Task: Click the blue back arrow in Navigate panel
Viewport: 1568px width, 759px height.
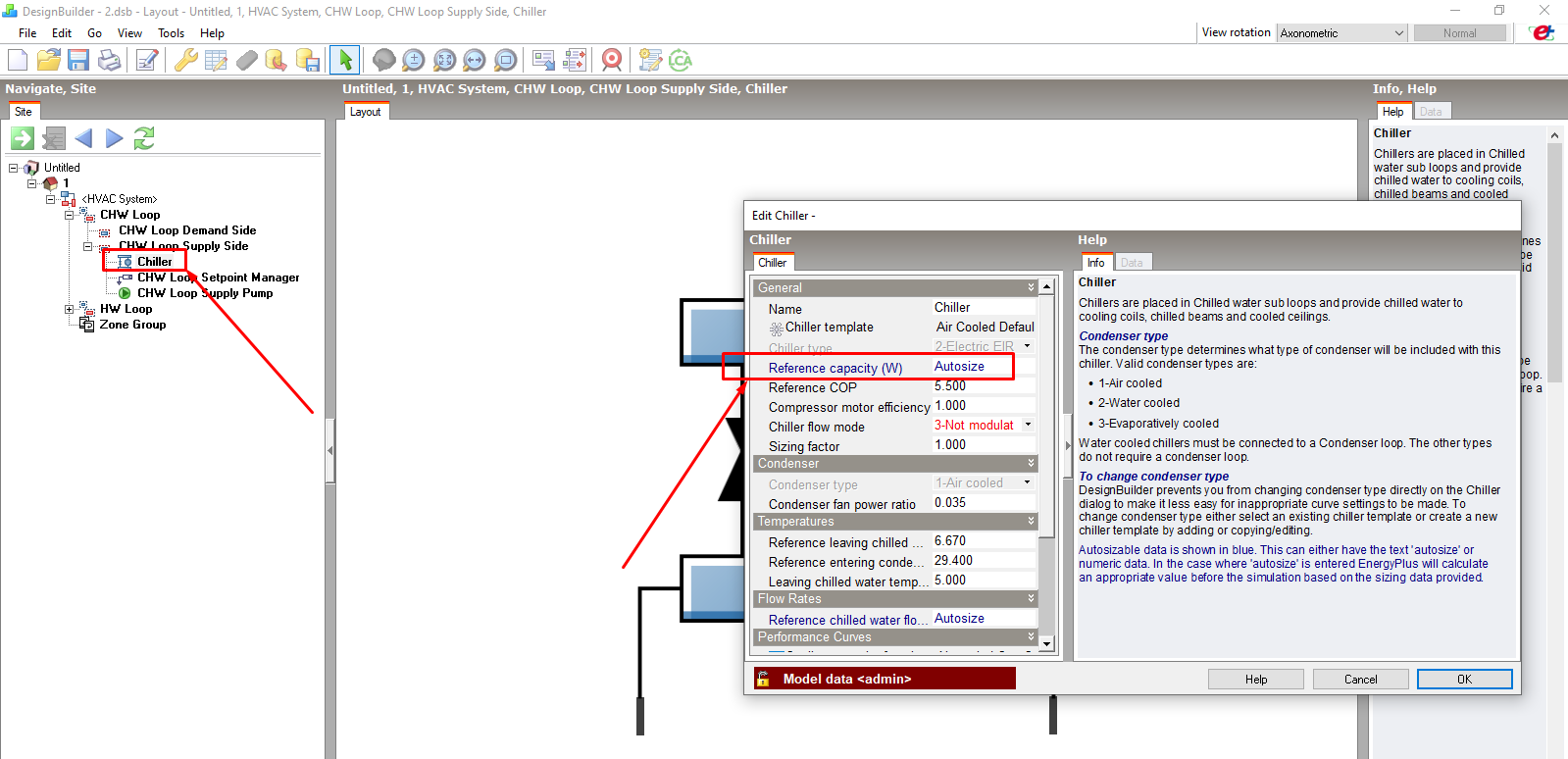Action: coord(83,138)
